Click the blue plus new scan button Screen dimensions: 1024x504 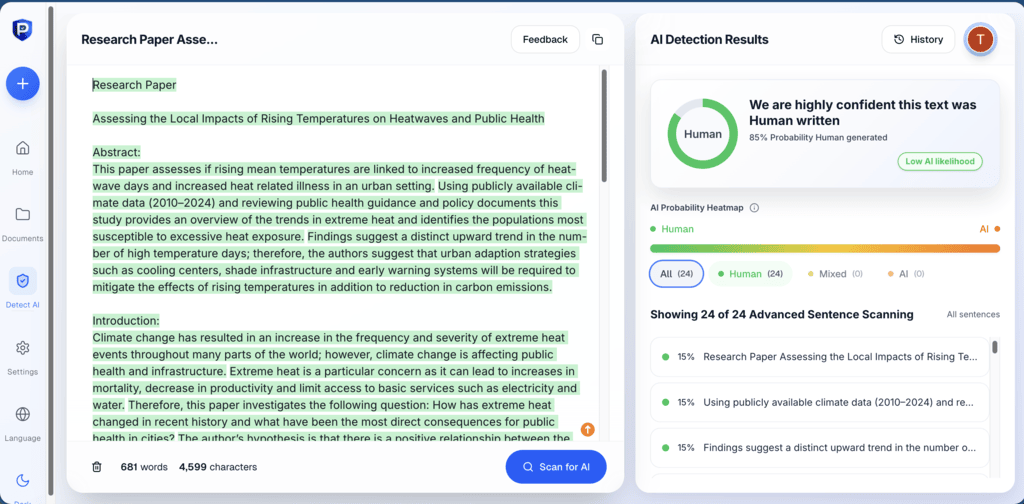click(23, 84)
